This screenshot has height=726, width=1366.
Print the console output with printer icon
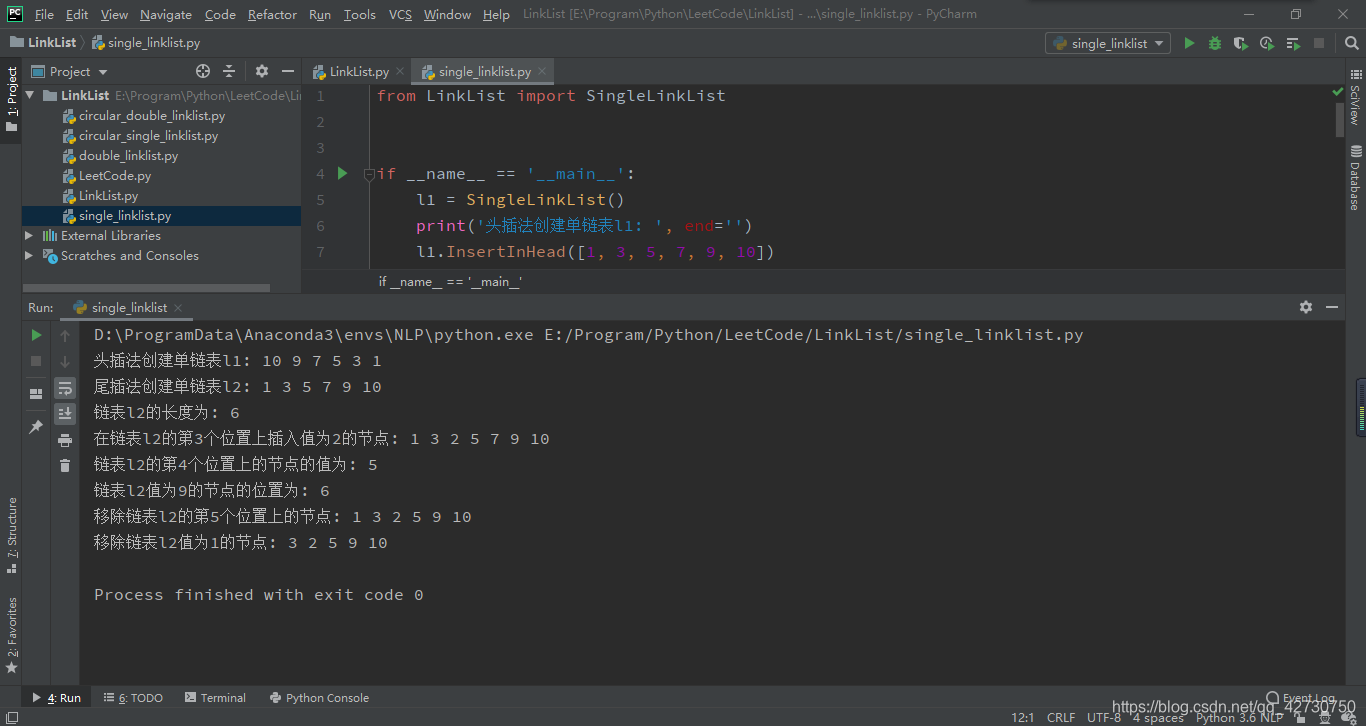65,440
